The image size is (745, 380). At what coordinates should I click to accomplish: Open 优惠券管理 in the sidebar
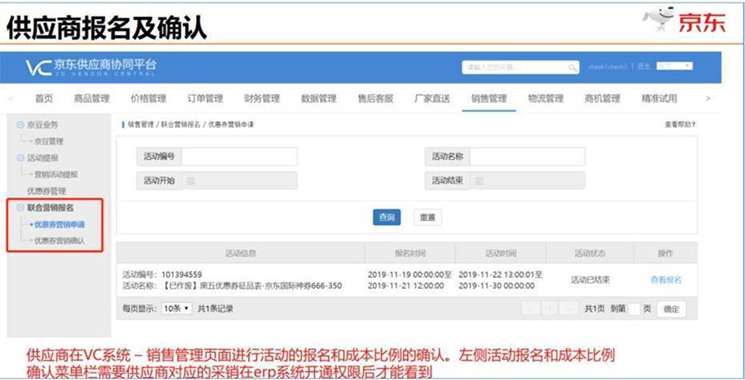coord(47,191)
